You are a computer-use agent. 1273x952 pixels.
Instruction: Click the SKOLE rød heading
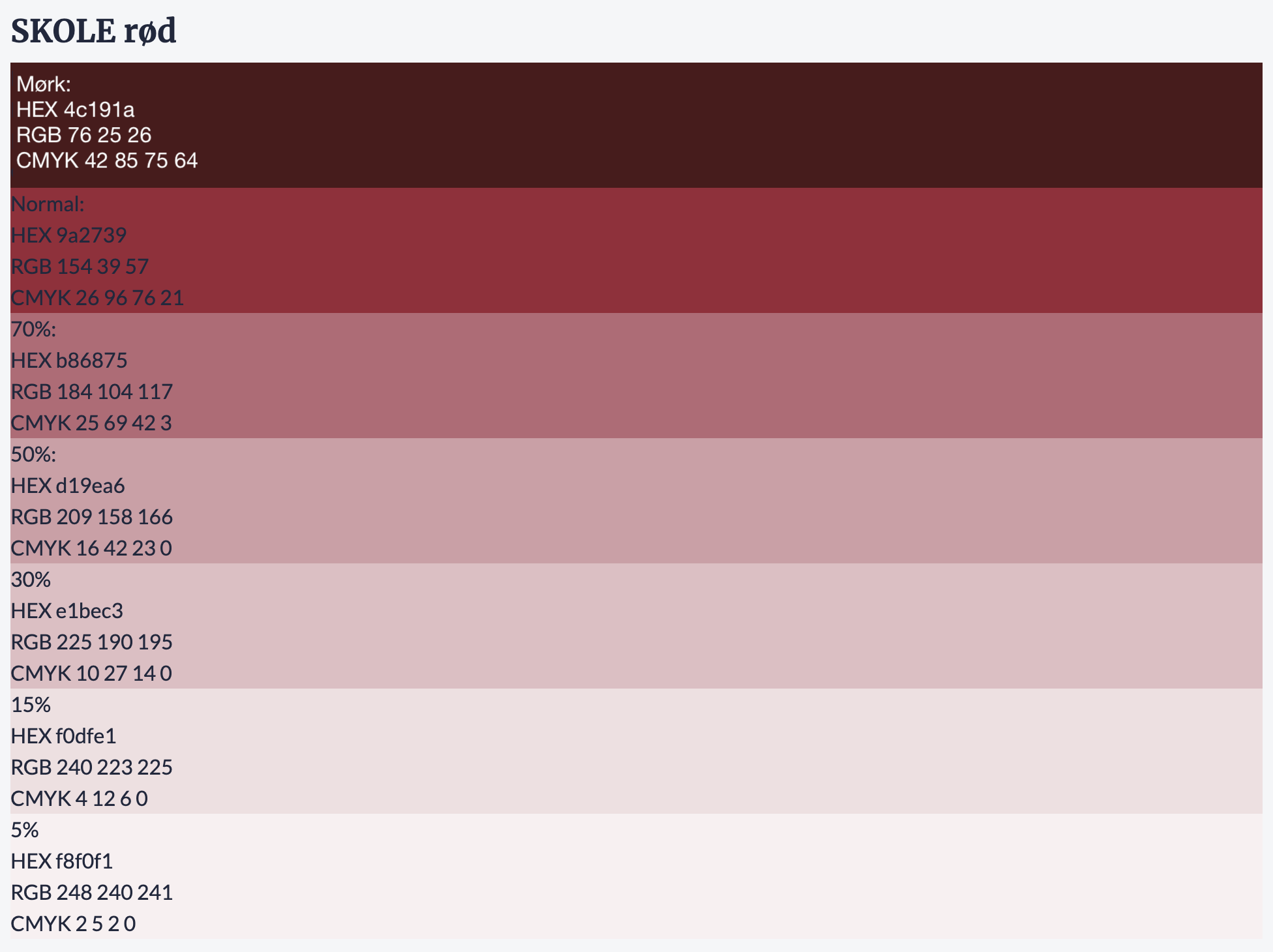tap(93, 31)
